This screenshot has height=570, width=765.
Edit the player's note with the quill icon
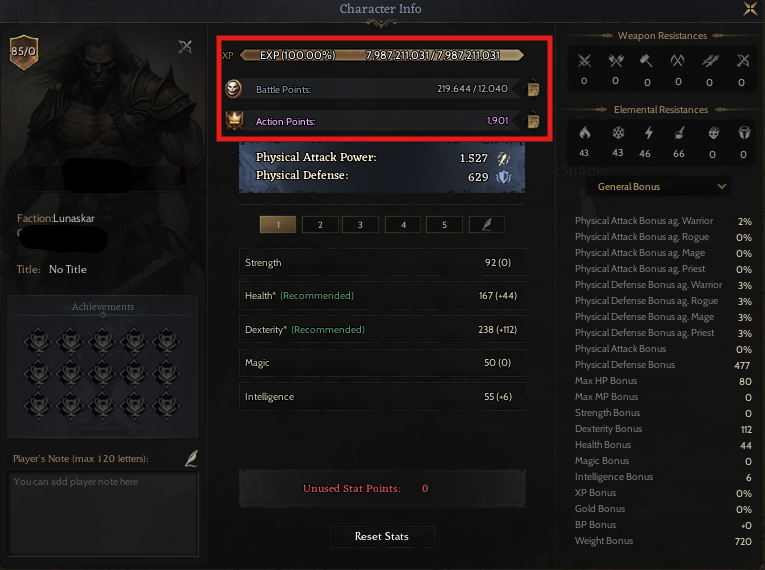pos(191,458)
